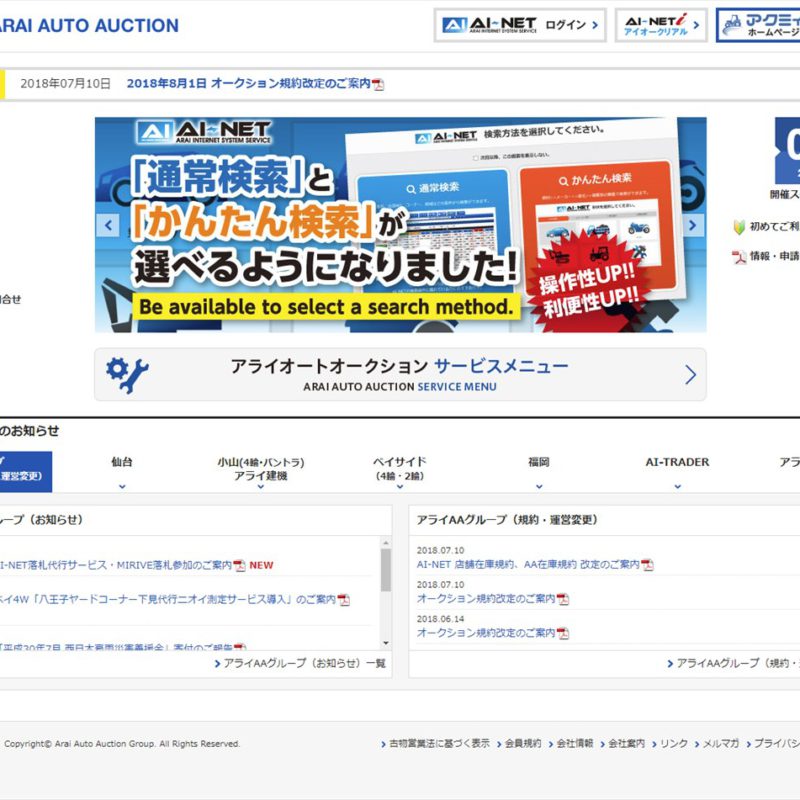The image size is (800, 800).
Task: Expand chevron under 福岡 tab
Action: (539, 487)
